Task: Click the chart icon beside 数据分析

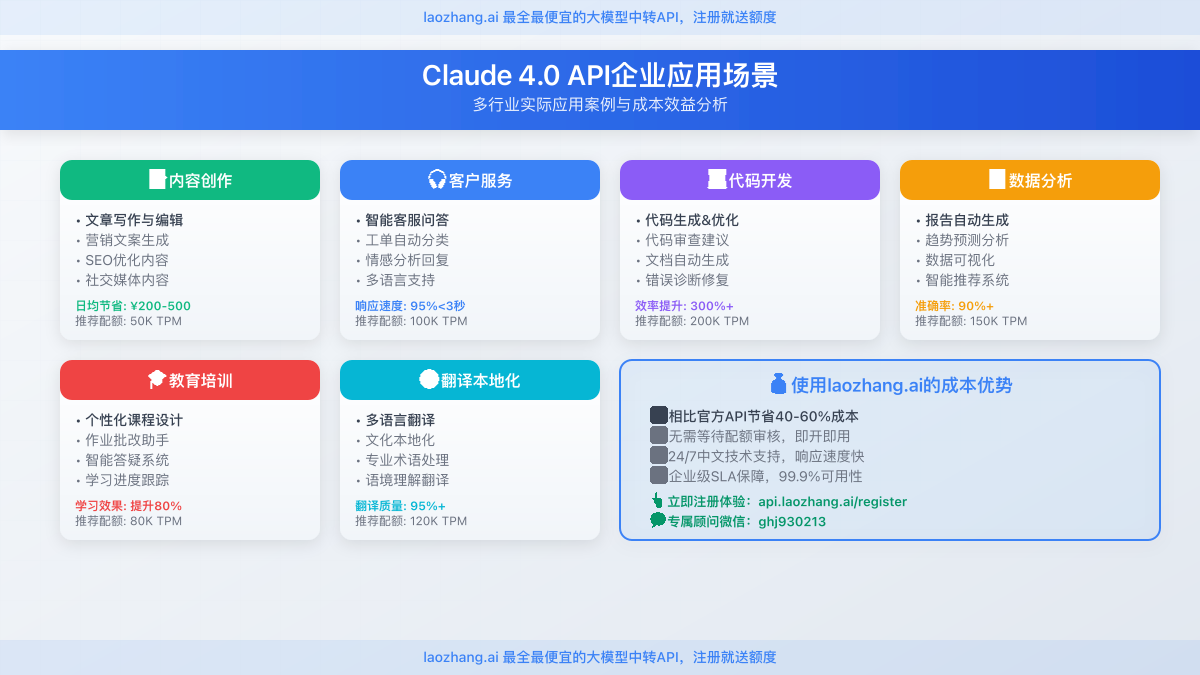Action: point(997,180)
